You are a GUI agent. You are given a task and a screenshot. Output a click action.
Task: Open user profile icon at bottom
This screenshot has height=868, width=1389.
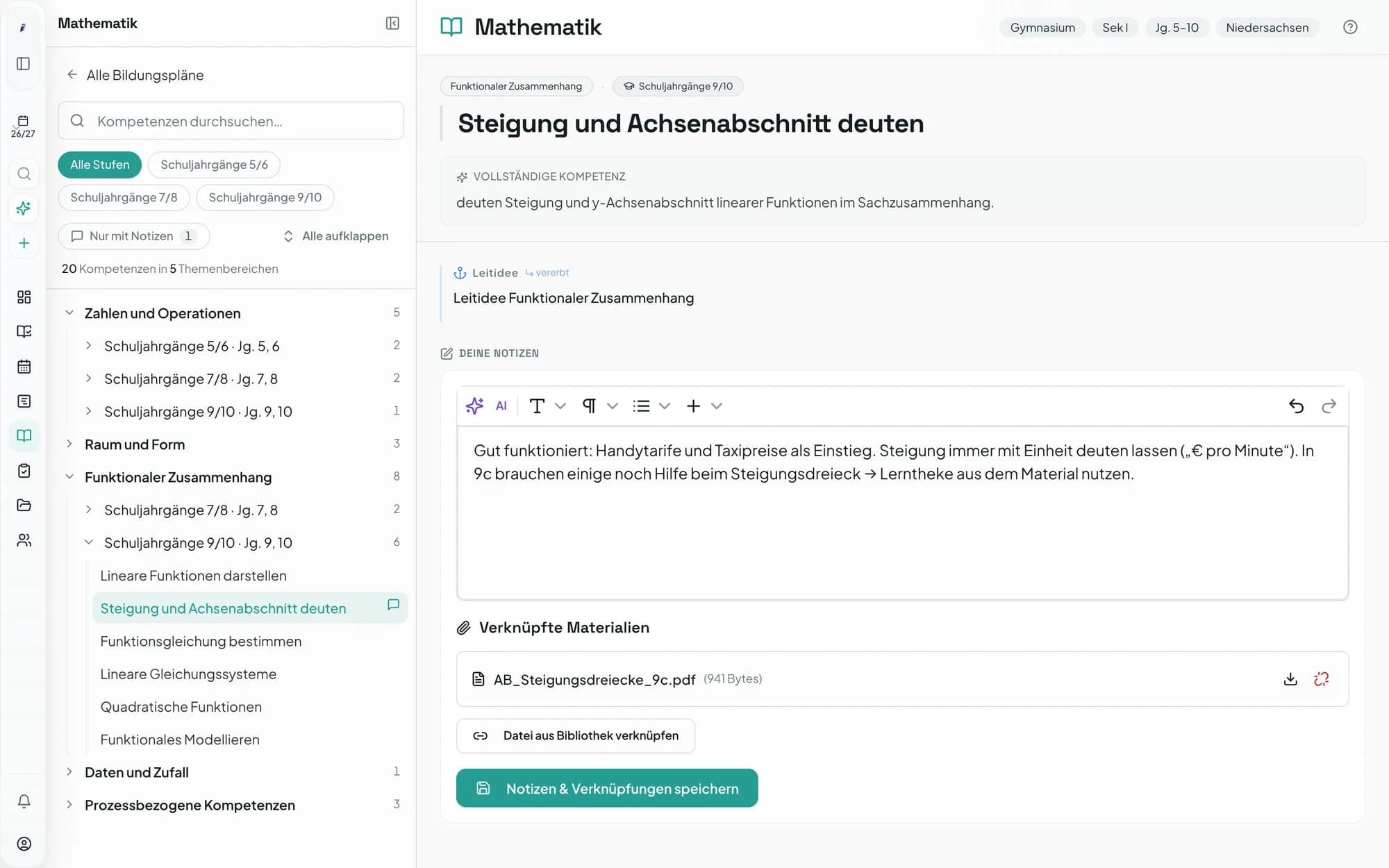24,844
